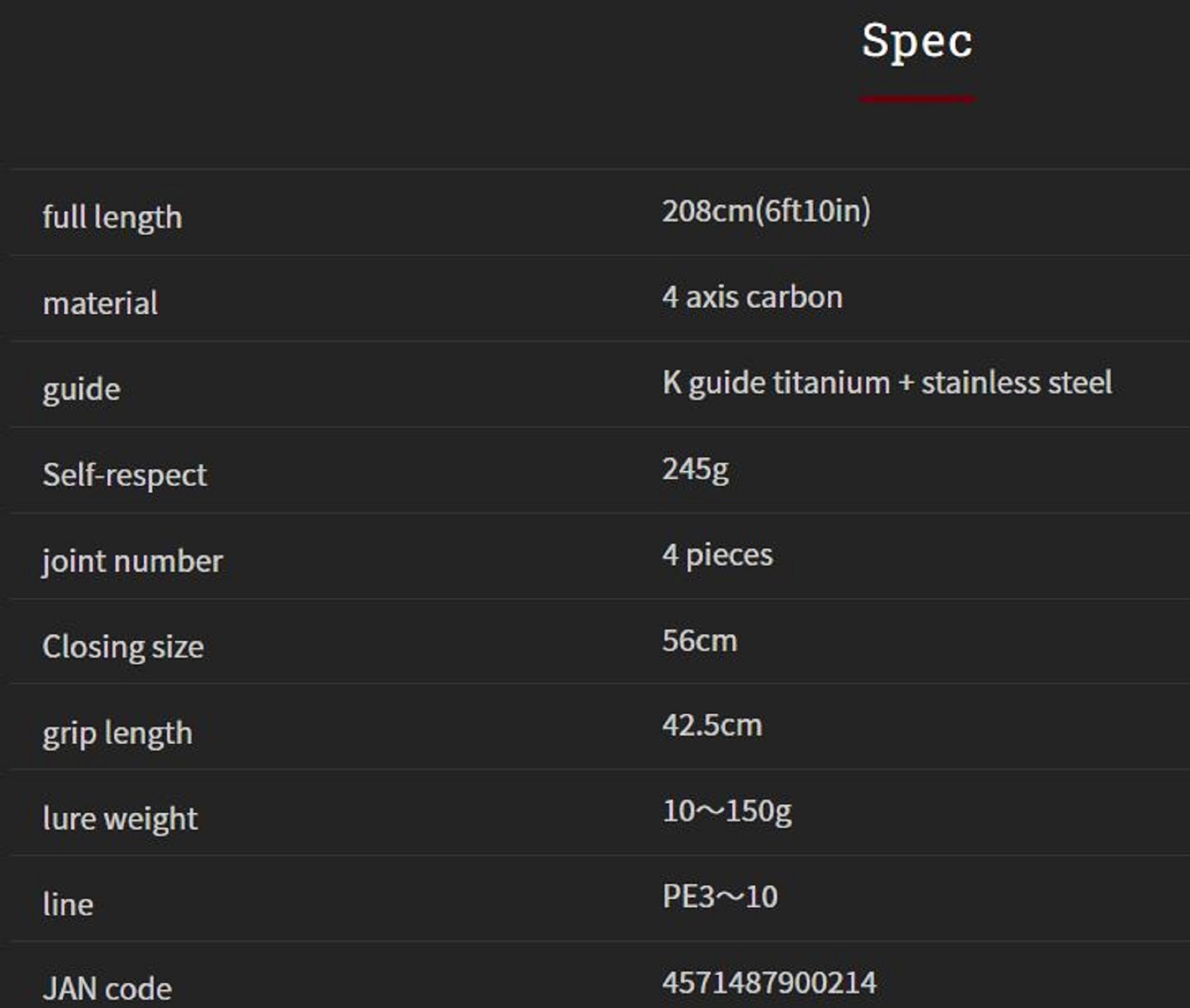The height and width of the screenshot is (1008, 1190).
Task: Select the K guide titanium value text
Action: point(887,383)
